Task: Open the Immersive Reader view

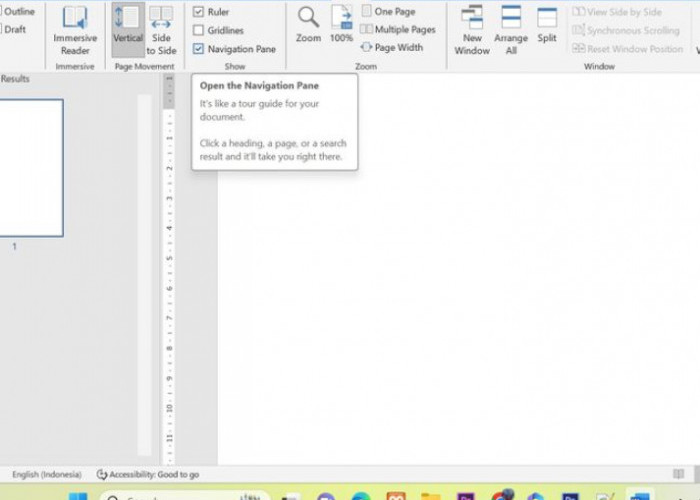Action: coord(75,29)
